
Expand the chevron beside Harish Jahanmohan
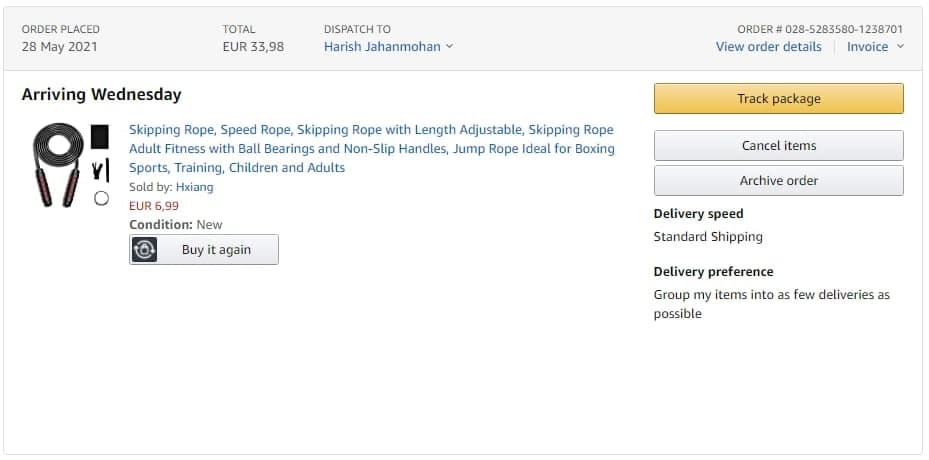[449, 47]
